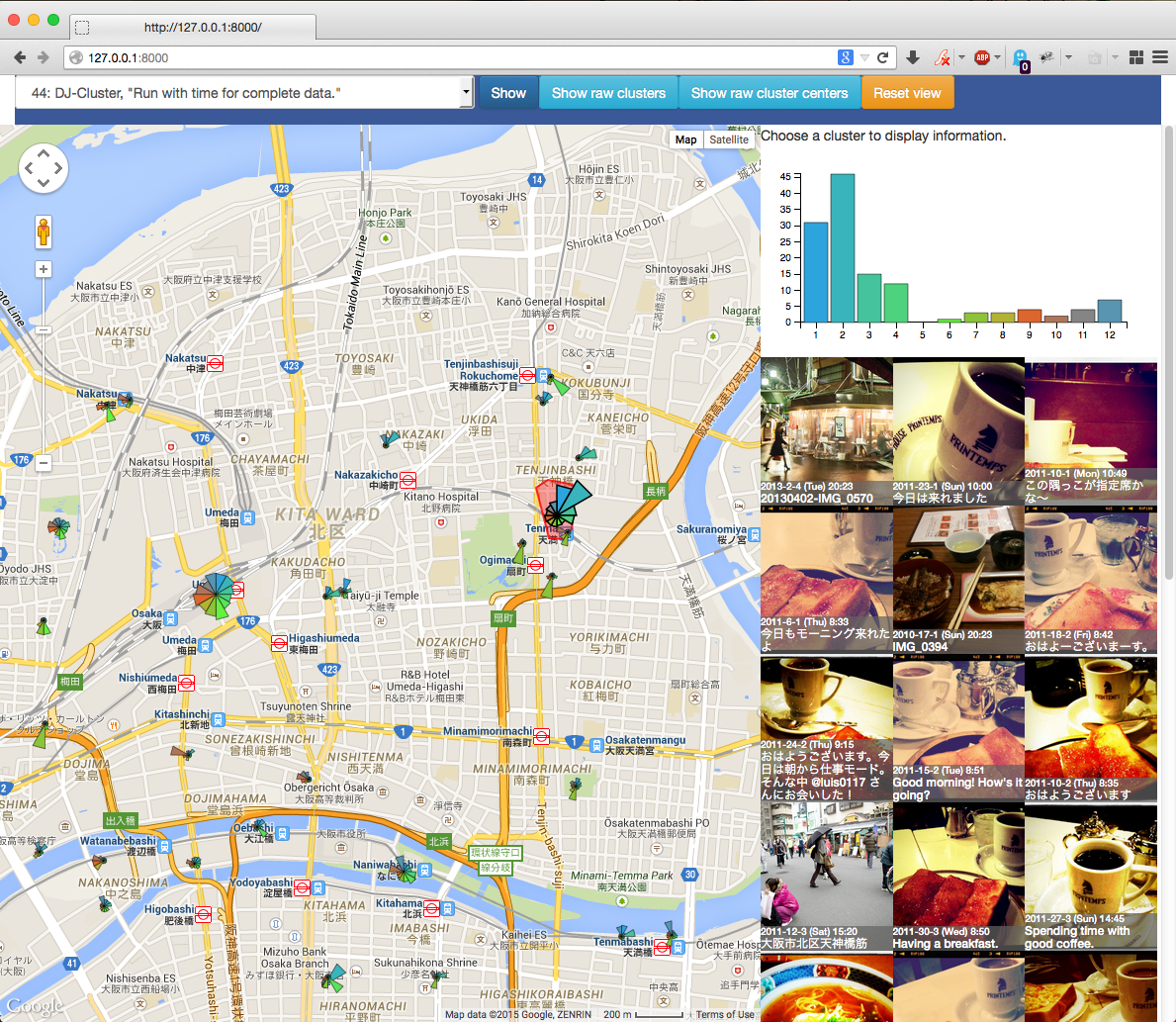
Task: Open the URL bar history dropdown arrow
Action: 864,57
